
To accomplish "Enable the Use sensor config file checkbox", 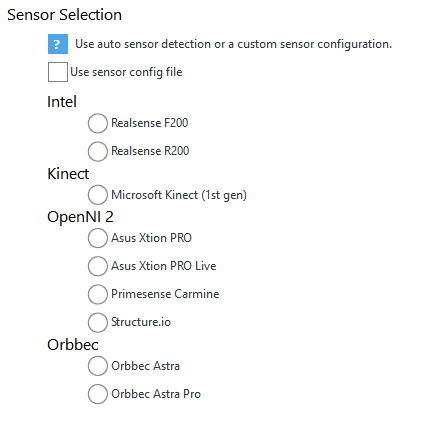I will click(58, 72).
